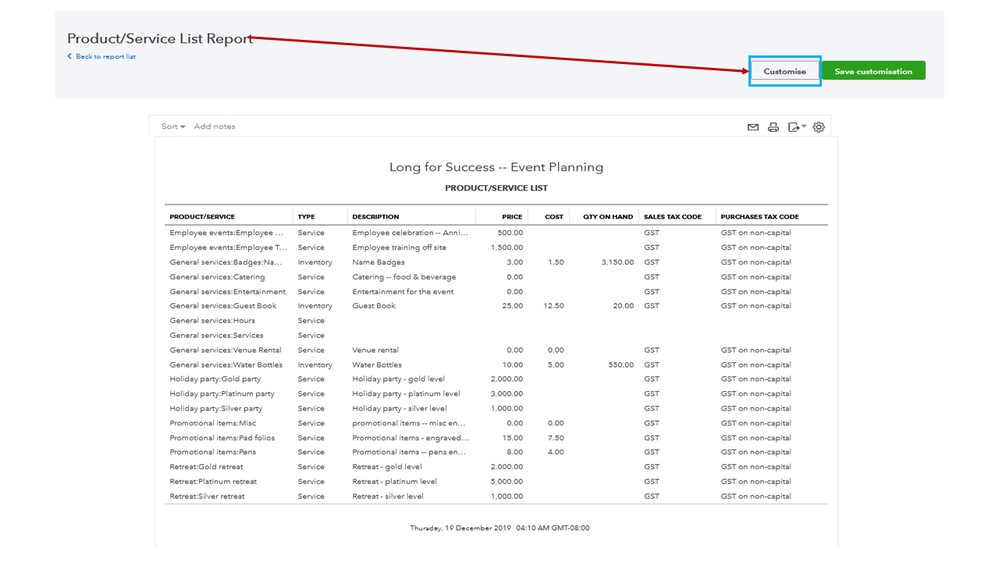
Task: Click the COST column header
Action: (554, 217)
